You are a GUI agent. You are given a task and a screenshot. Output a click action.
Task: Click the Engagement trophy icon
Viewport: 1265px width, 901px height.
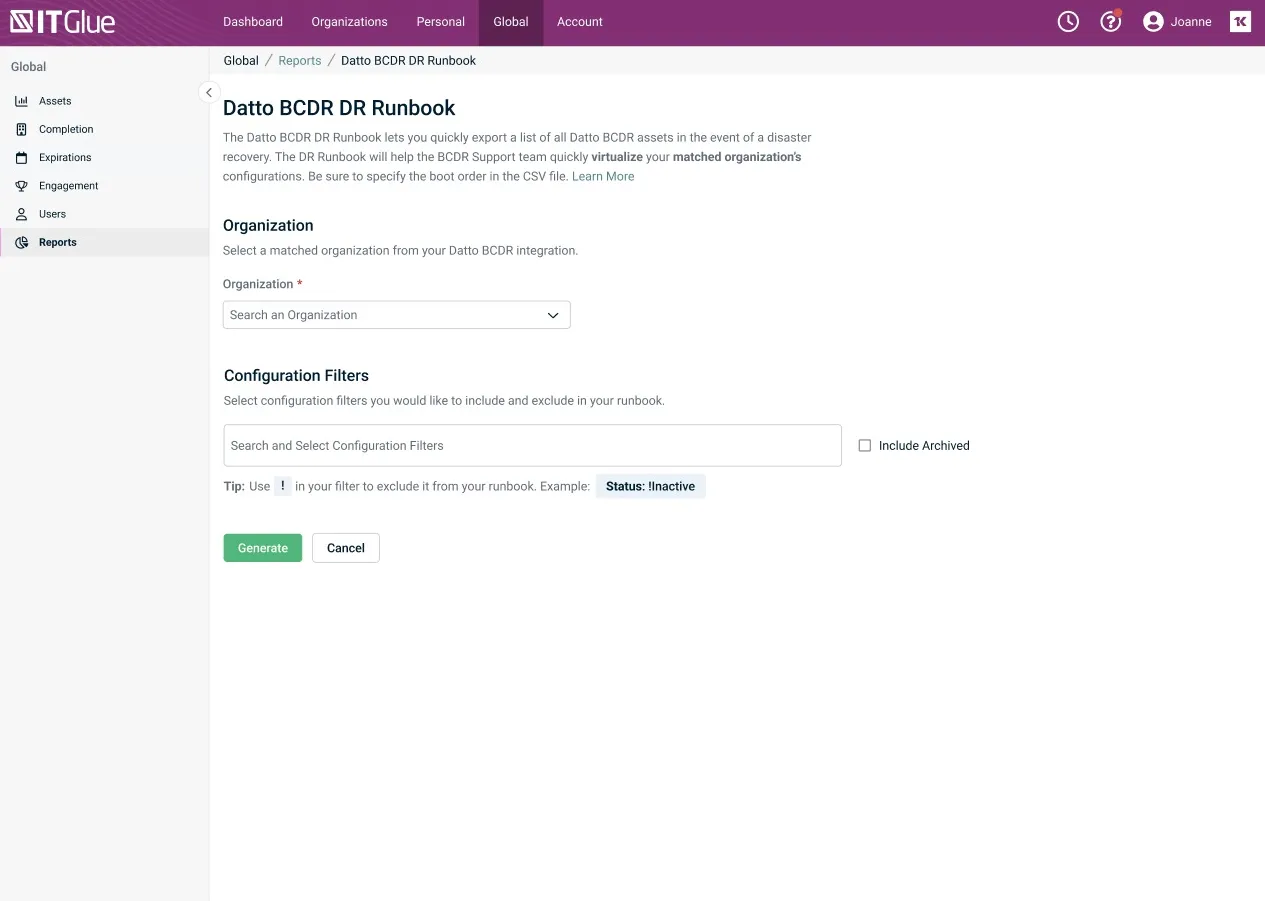point(21,186)
